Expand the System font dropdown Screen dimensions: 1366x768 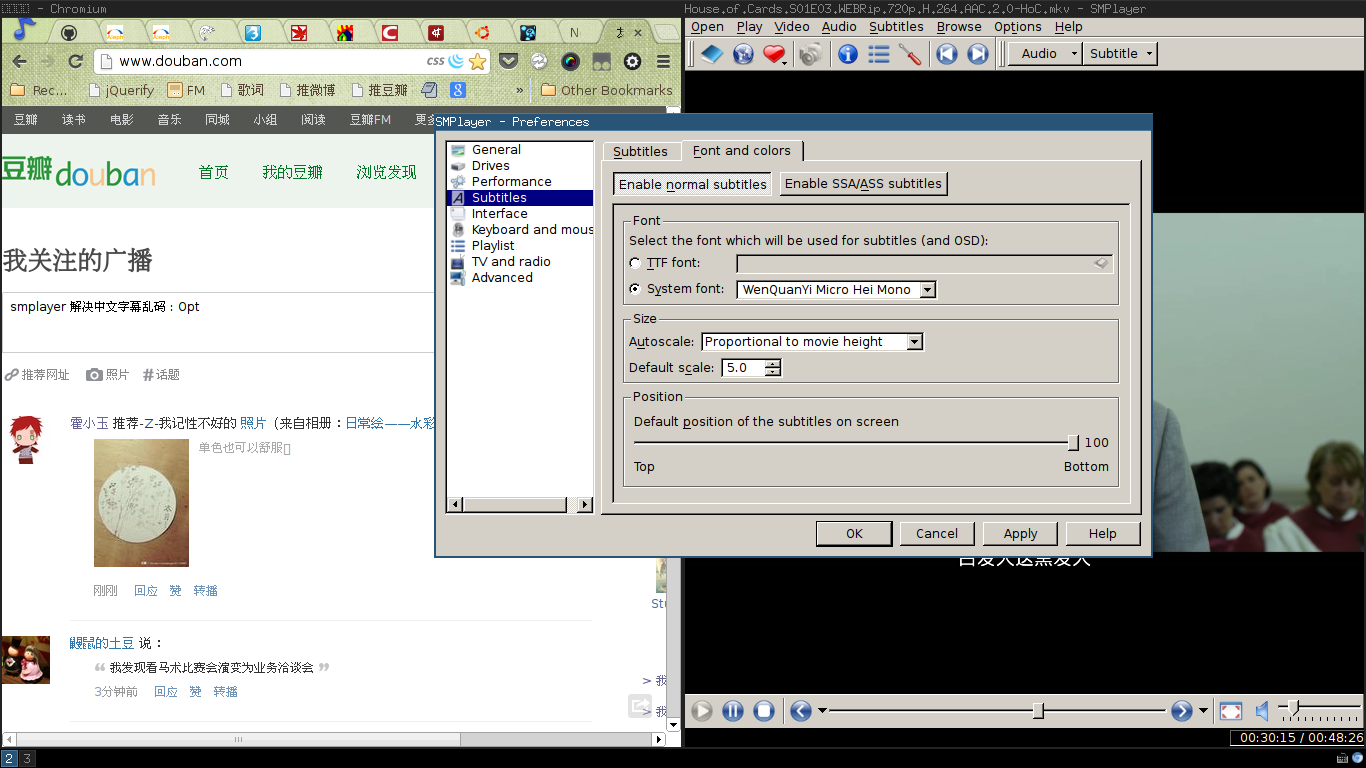pos(927,290)
